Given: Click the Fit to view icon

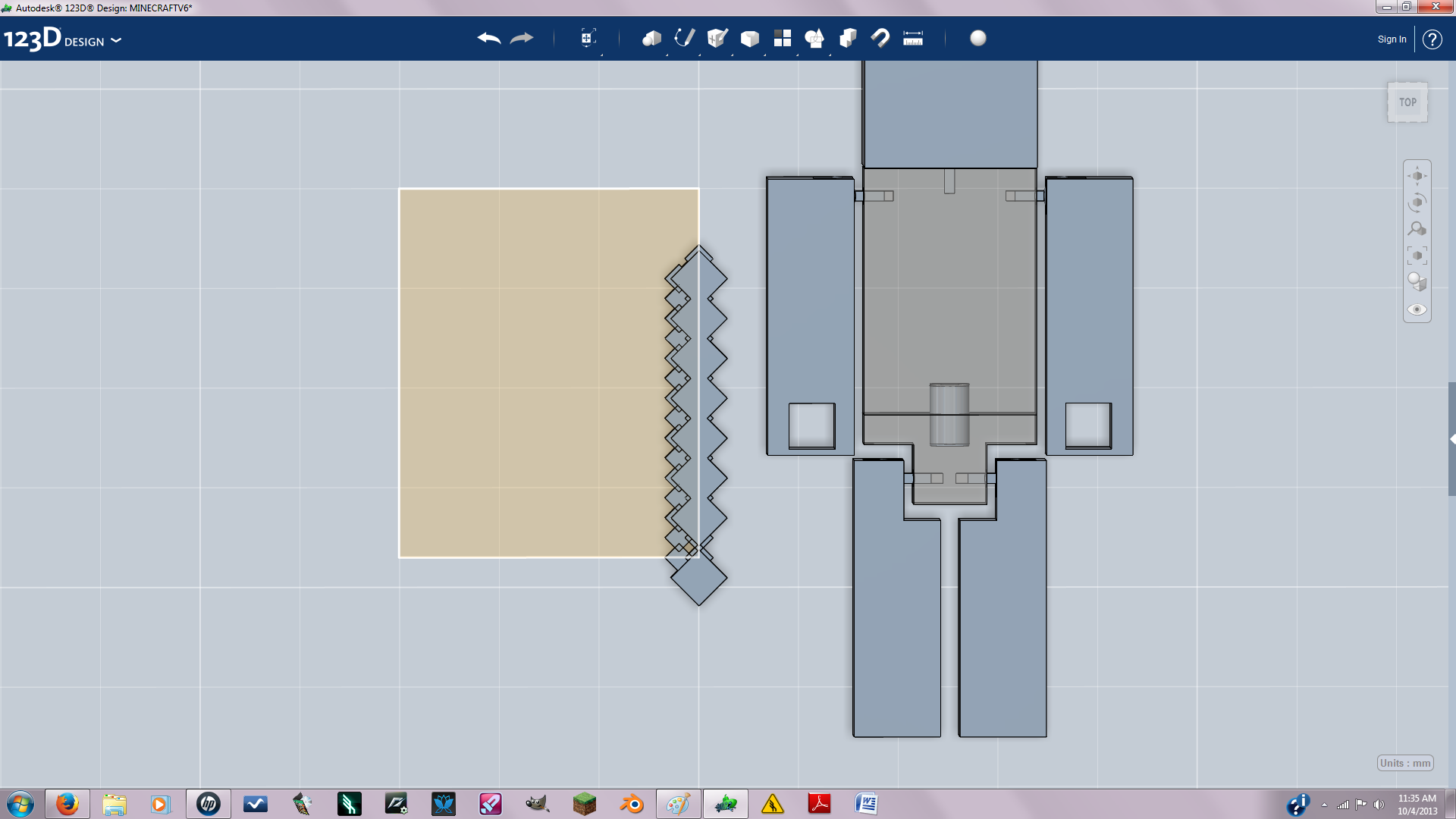Looking at the screenshot, I should (x=1417, y=256).
